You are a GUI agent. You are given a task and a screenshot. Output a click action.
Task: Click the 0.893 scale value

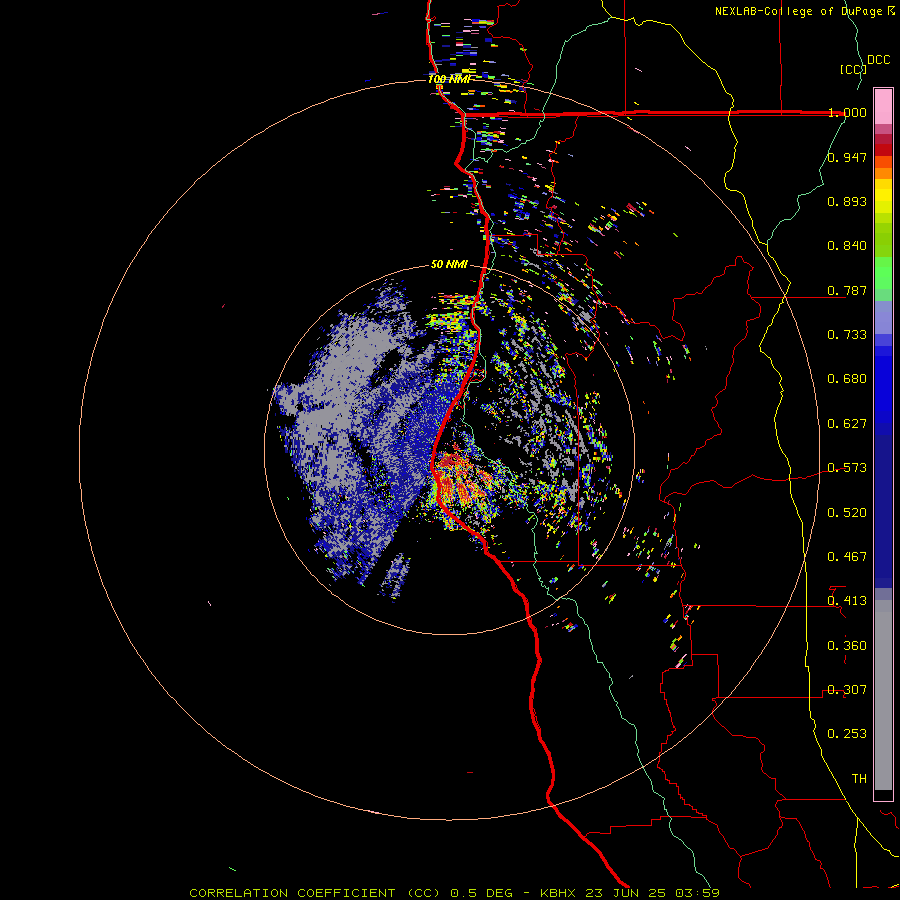tap(847, 201)
